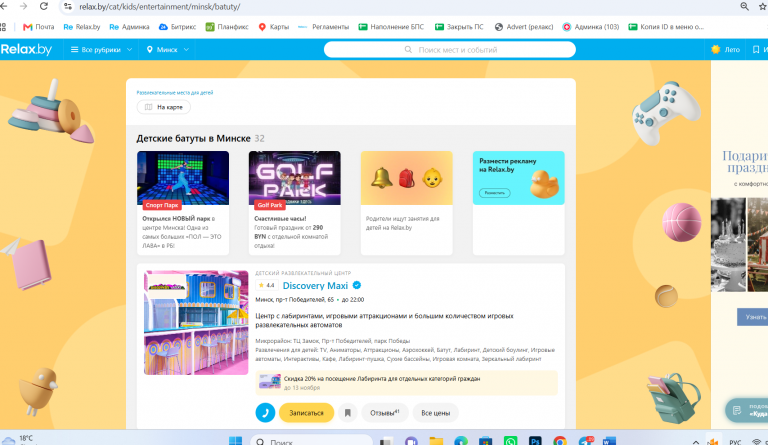Click the Разместить button on the ad card
This screenshot has width=768, height=445.
pyautogui.click(x=495, y=193)
